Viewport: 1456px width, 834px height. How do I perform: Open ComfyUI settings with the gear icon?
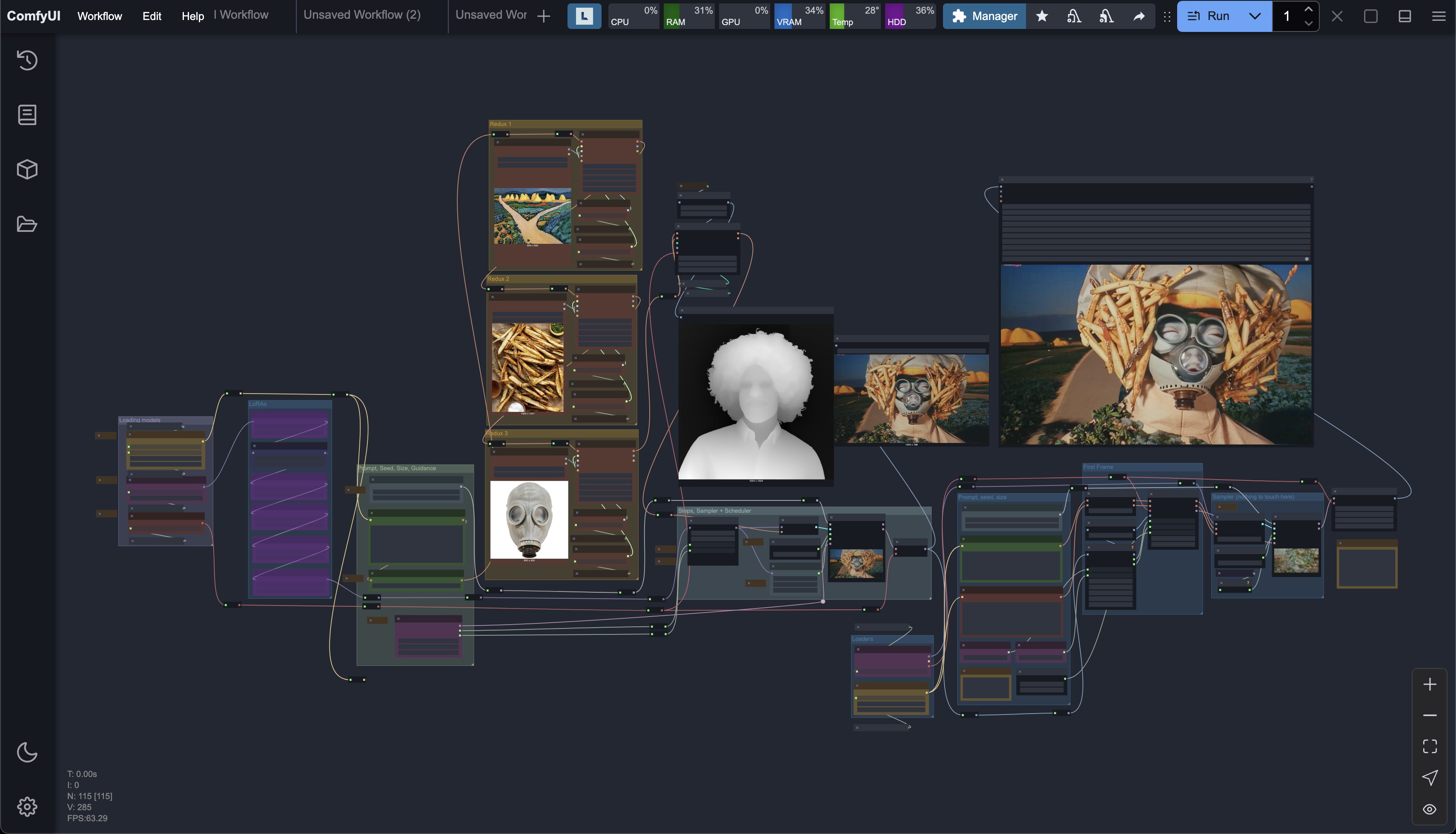[x=27, y=806]
